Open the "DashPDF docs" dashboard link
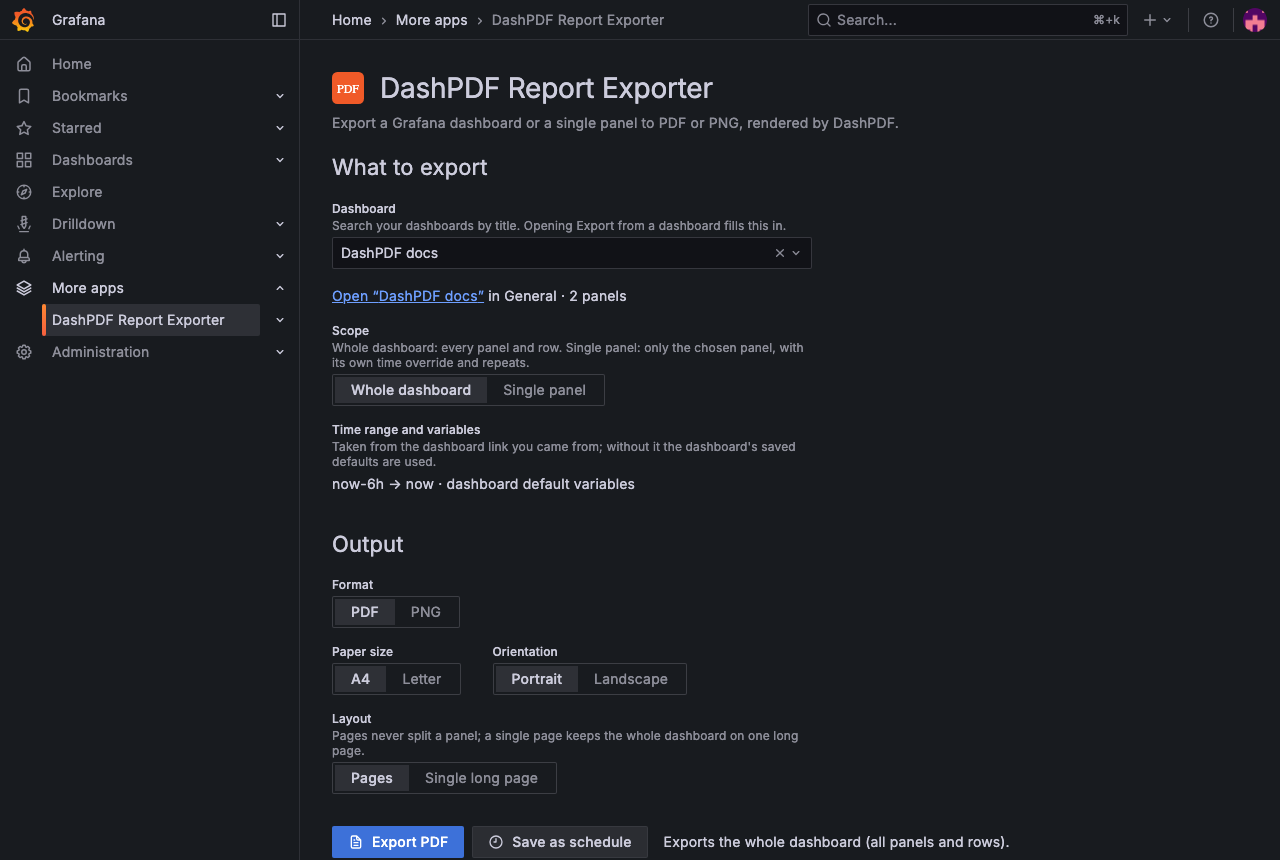 [408, 296]
